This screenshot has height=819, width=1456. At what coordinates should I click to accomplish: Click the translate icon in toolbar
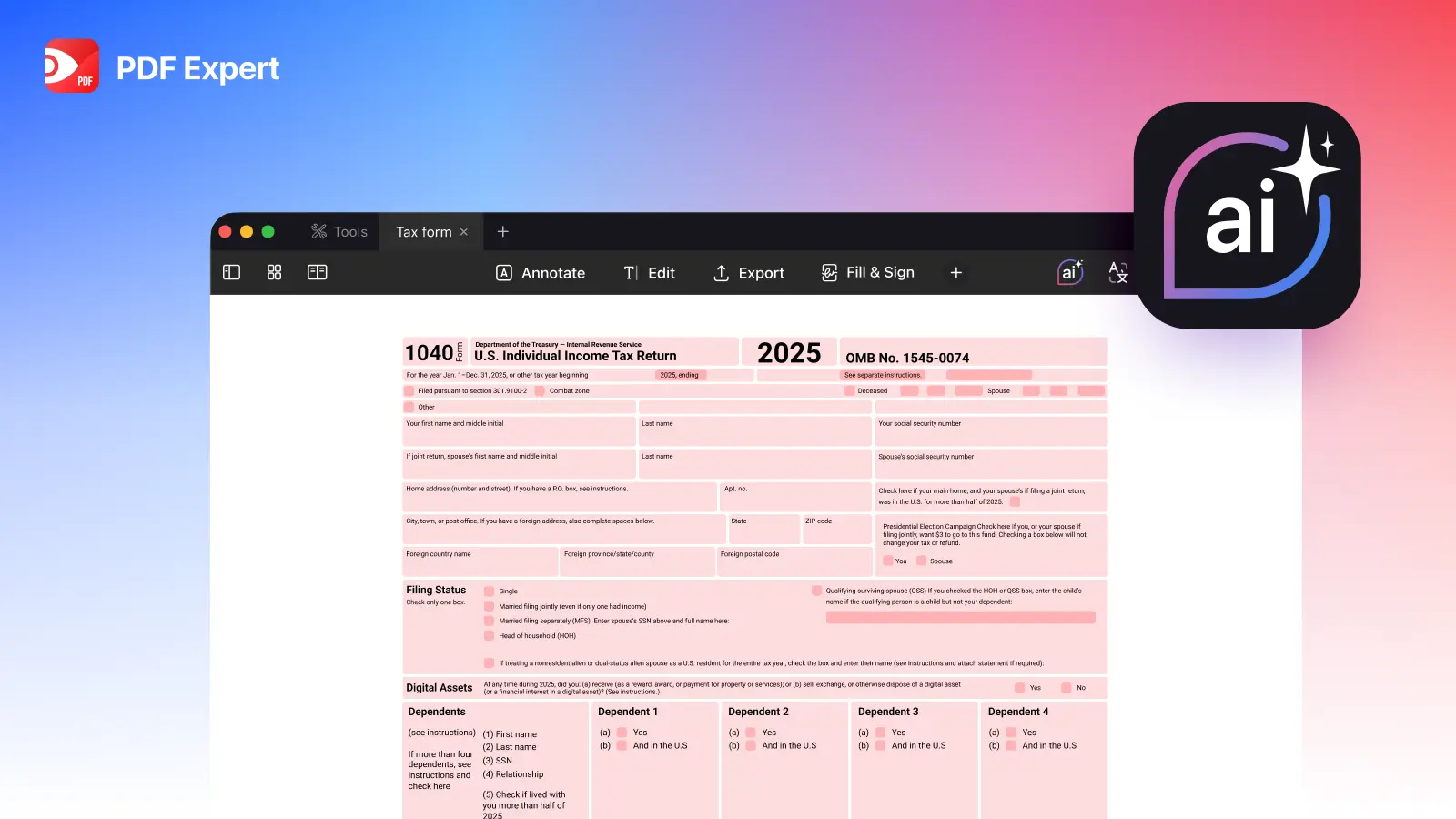[1118, 272]
